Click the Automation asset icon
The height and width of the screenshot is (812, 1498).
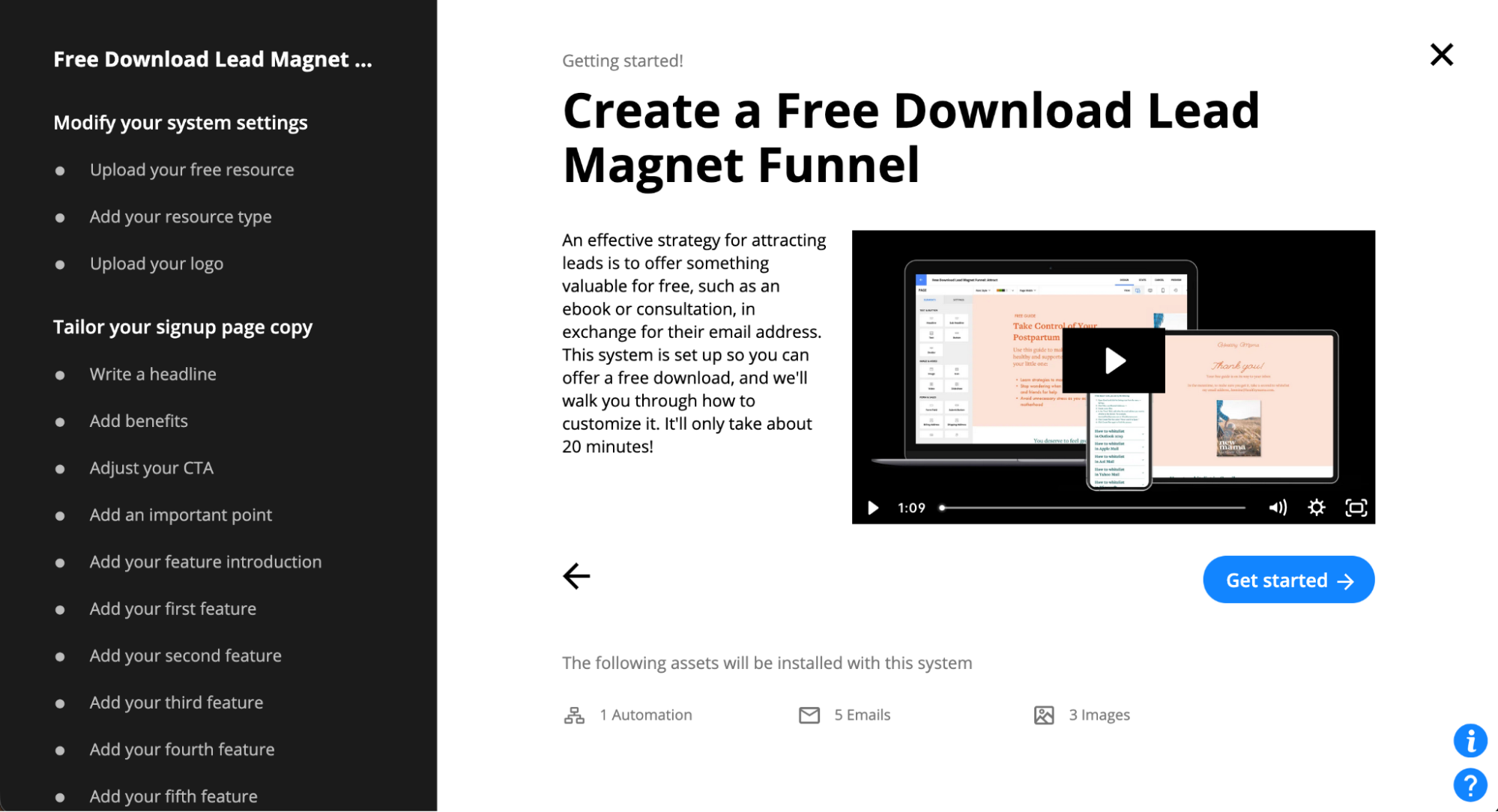pos(574,715)
